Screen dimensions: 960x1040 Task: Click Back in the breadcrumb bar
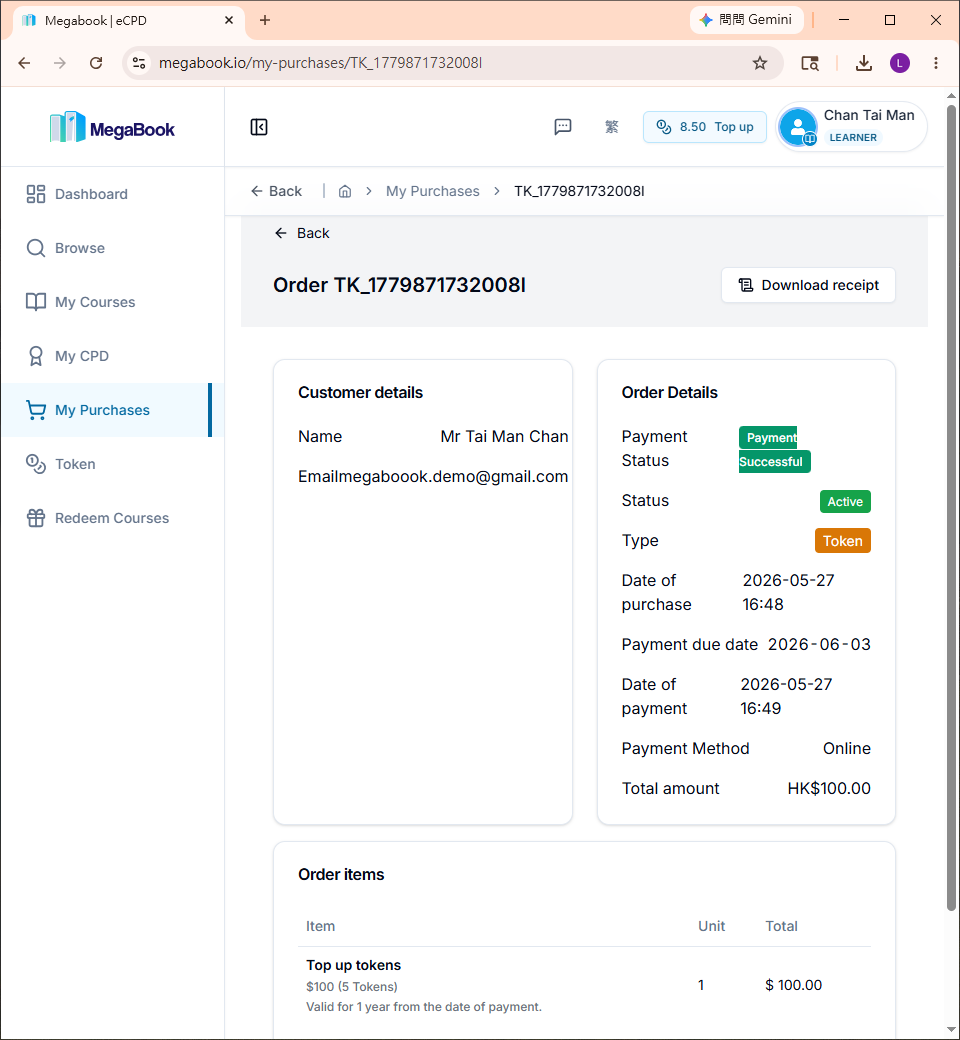point(276,191)
